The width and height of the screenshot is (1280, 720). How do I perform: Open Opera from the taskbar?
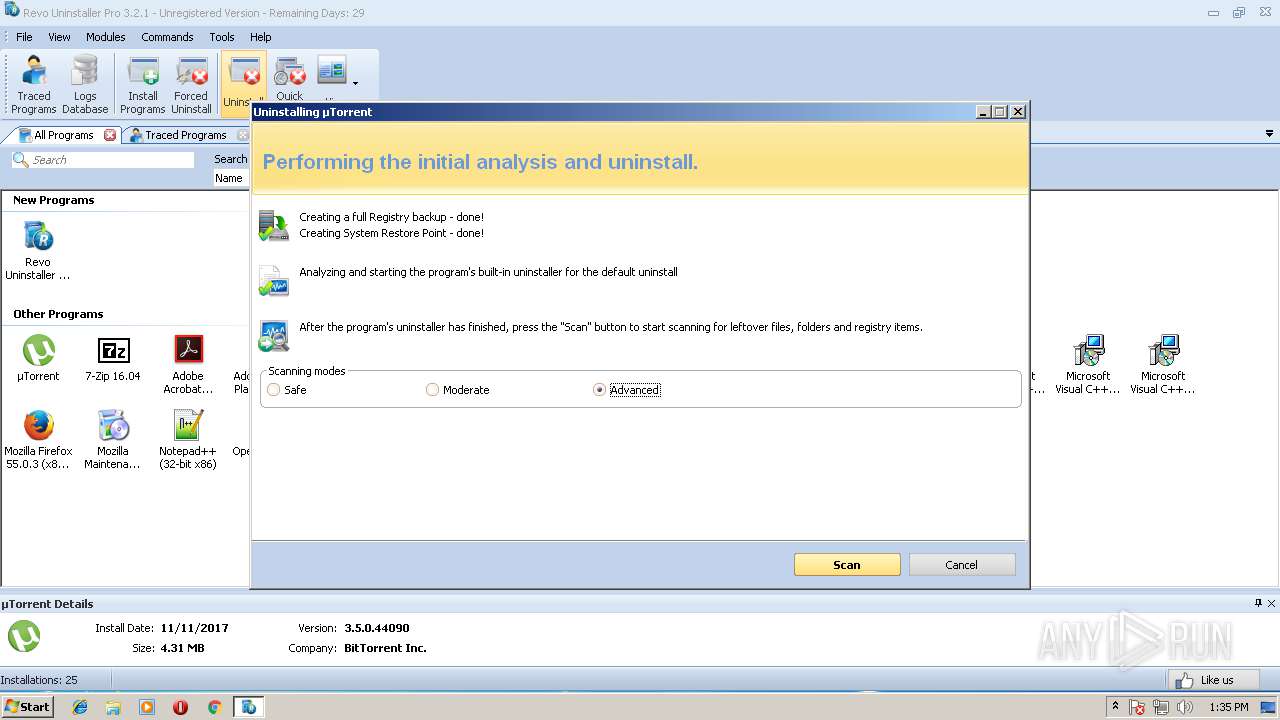[x=180, y=707]
